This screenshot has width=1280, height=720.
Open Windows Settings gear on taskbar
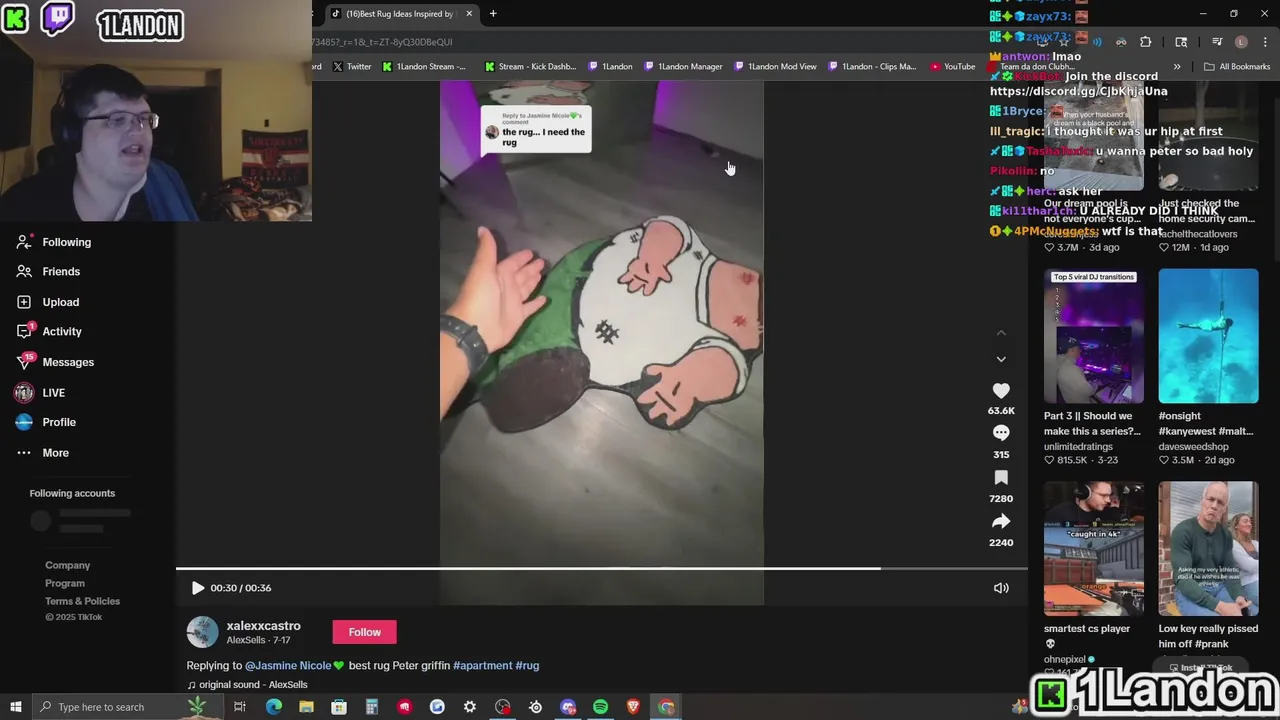470,707
